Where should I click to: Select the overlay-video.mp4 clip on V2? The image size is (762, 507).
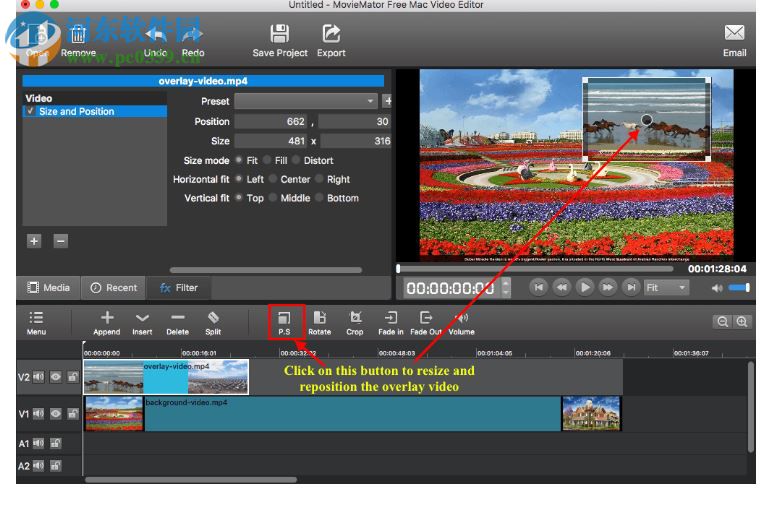(x=166, y=377)
